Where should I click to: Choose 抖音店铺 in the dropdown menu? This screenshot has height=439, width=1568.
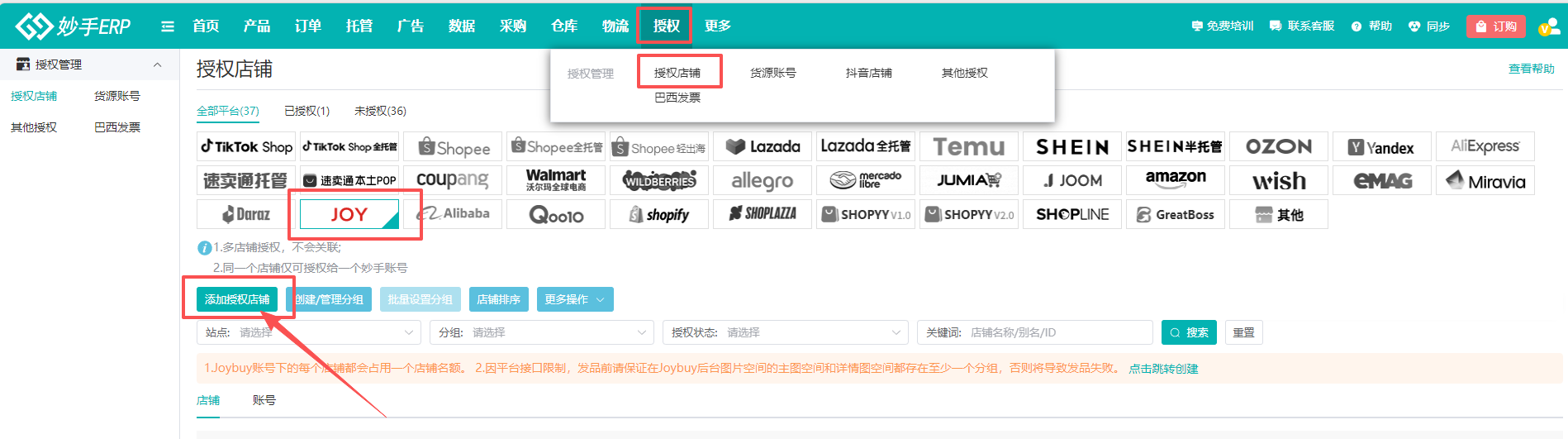click(x=868, y=73)
